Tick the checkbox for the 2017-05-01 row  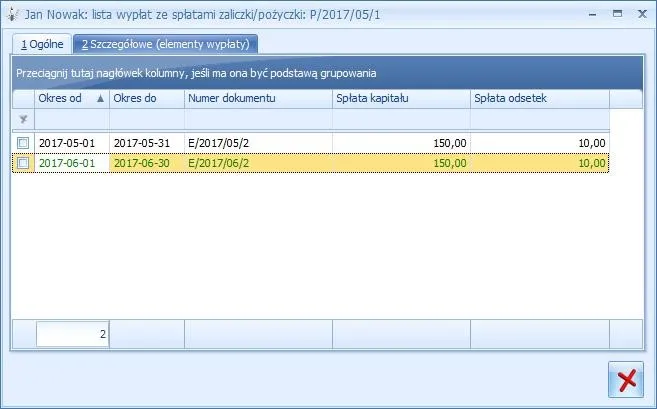[x=23, y=143]
